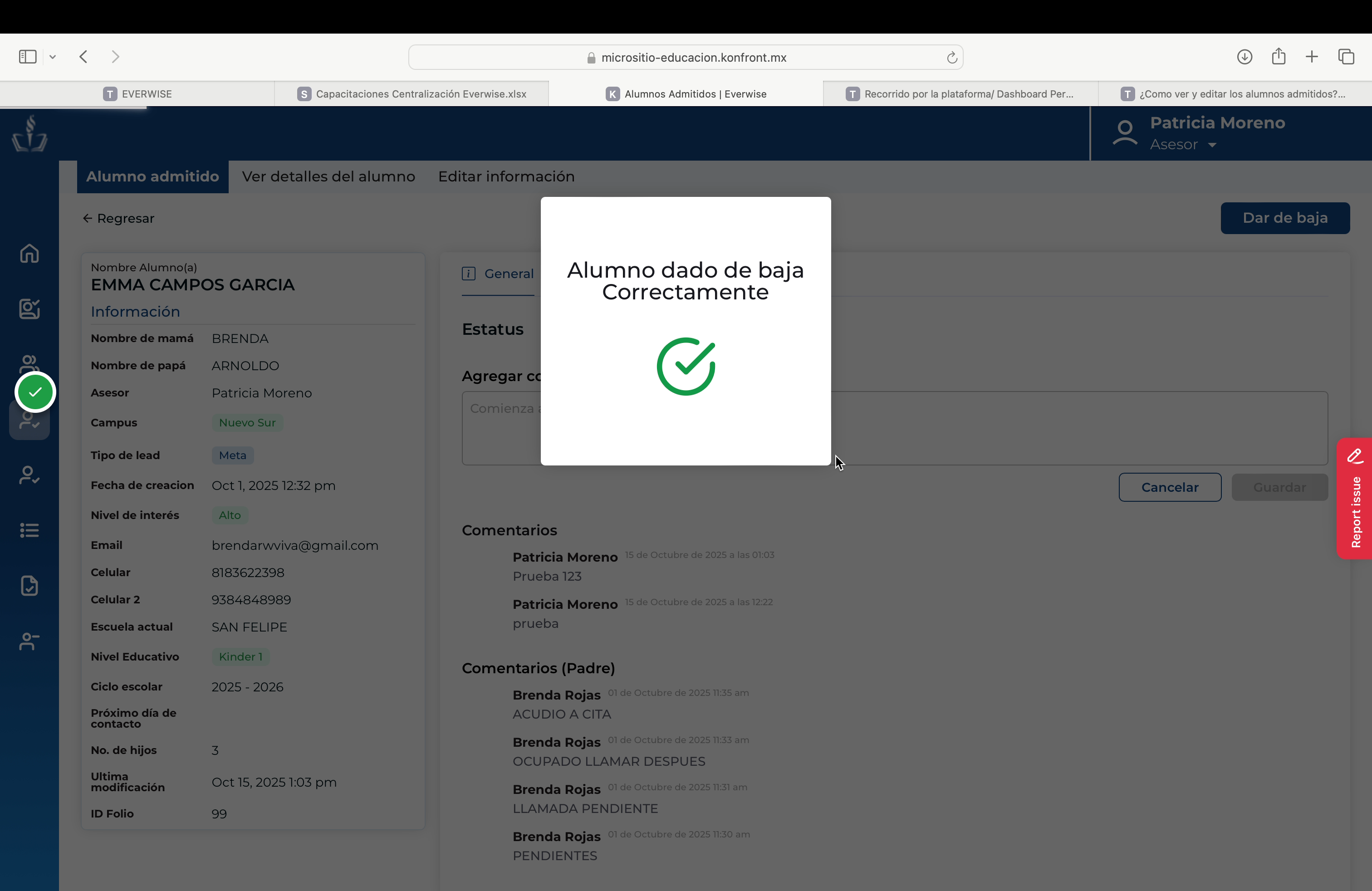Select the General tab

pyautogui.click(x=498, y=274)
